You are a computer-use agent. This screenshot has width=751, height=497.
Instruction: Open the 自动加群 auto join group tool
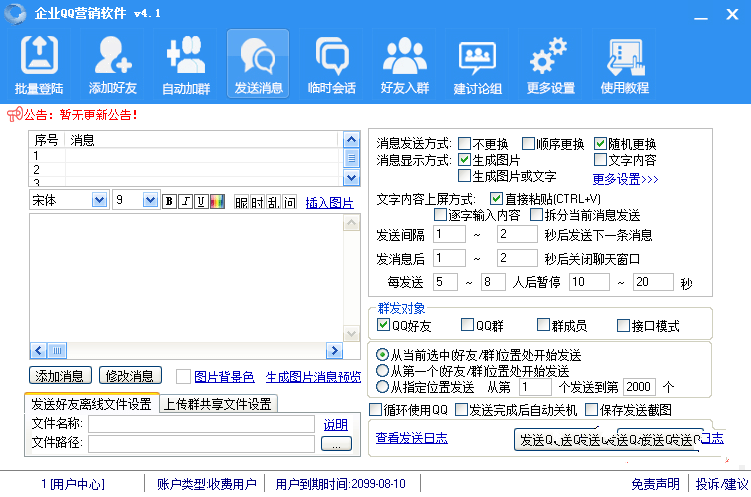[186, 64]
